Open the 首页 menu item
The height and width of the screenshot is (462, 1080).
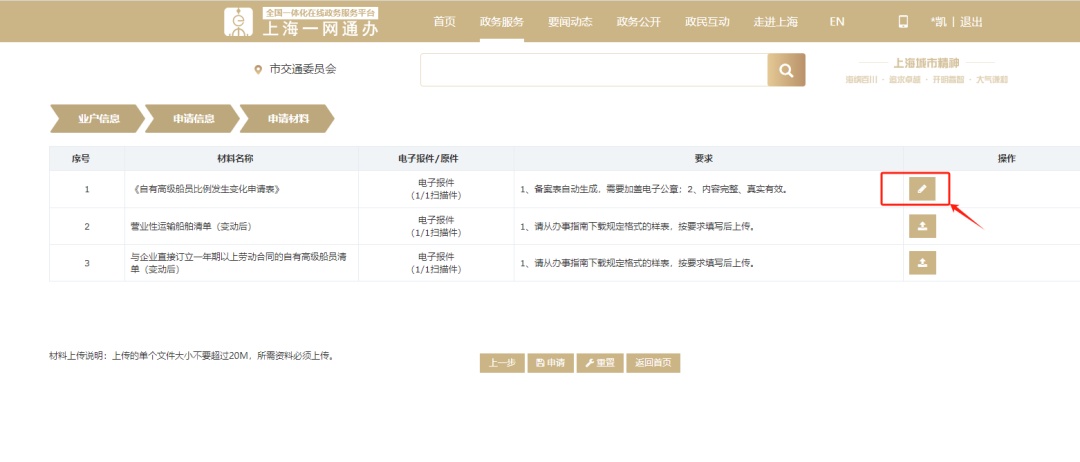(444, 22)
